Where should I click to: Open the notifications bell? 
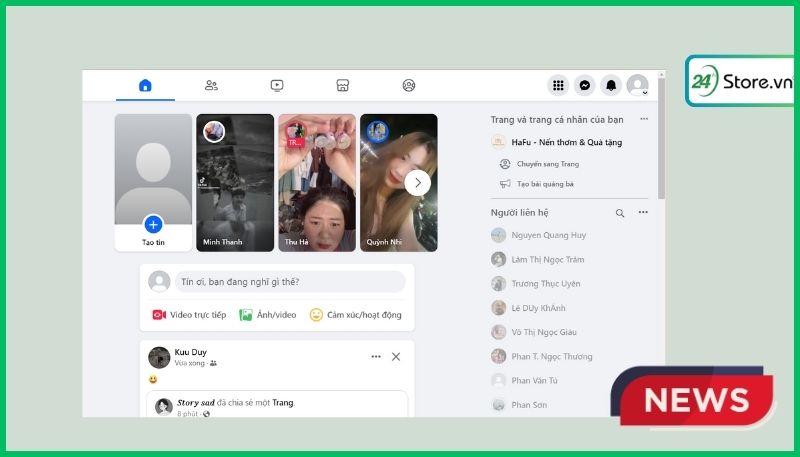pos(611,85)
